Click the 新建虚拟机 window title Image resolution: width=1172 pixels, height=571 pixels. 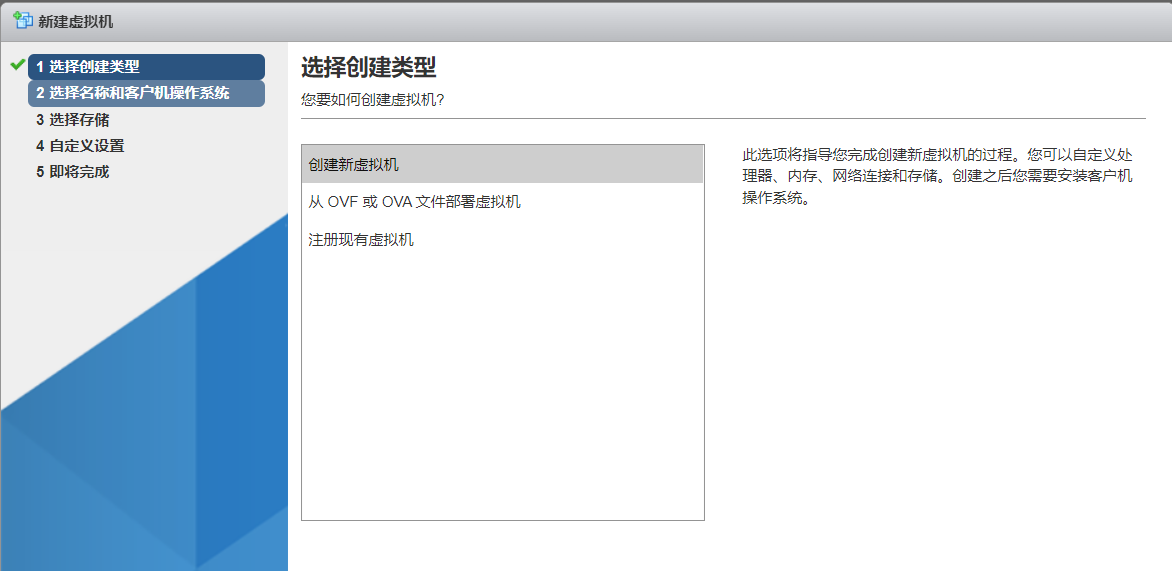[x=75, y=21]
